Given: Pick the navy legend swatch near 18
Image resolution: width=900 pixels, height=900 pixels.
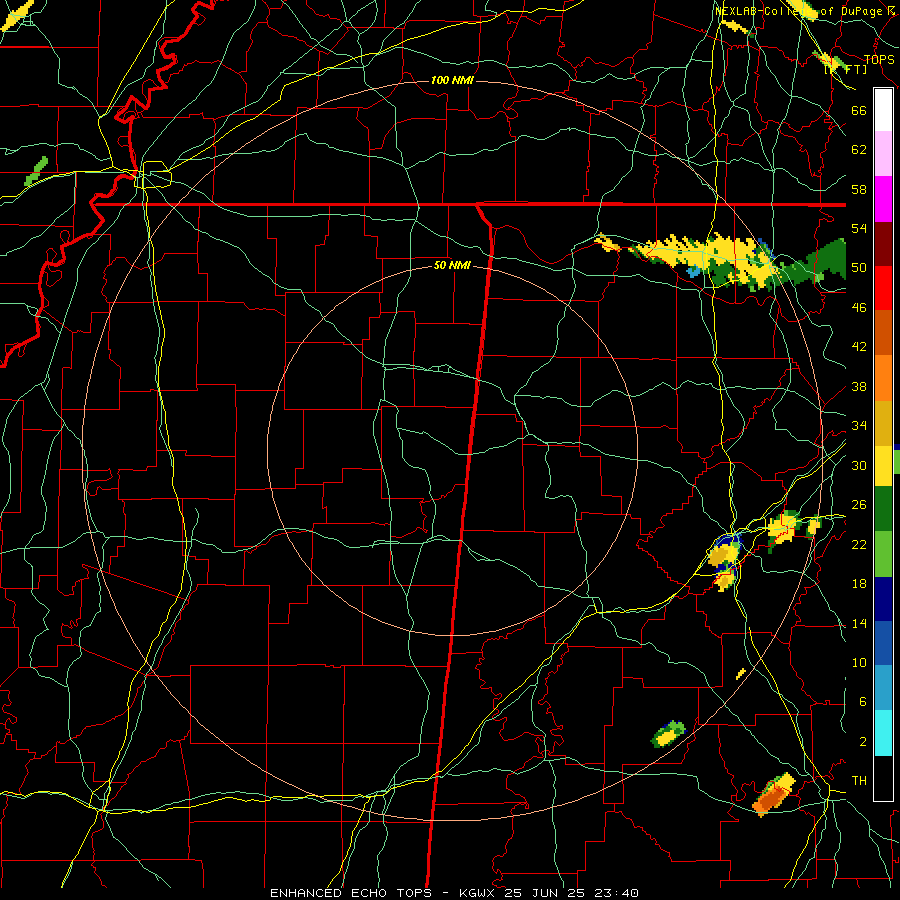Looking at the screenshot, I should [x=883, y=599].
